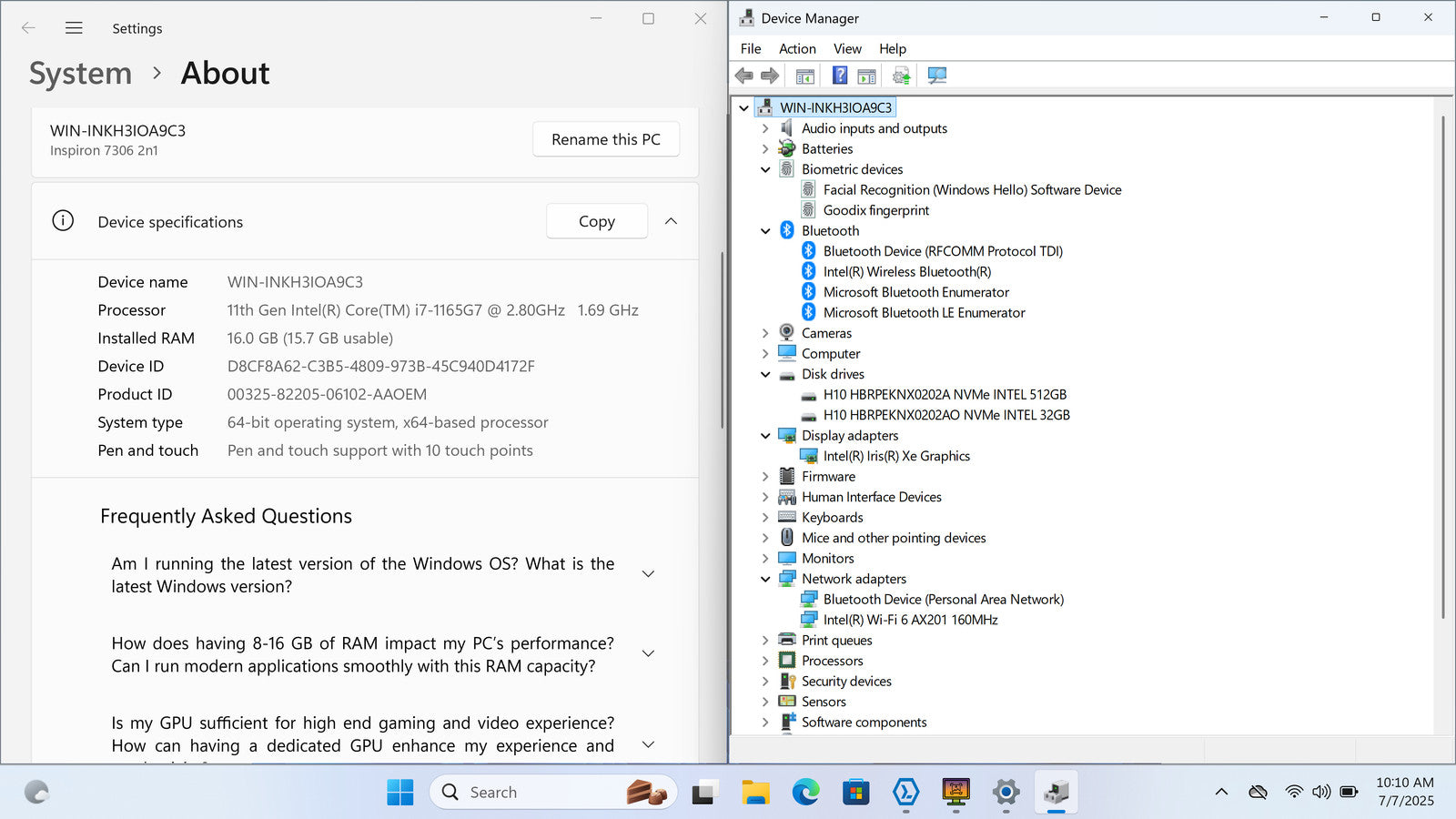Open the View menu in Device Manager
Image resolution: width=1456 pixels, height=819 pixels.
[x=847, y=49]
